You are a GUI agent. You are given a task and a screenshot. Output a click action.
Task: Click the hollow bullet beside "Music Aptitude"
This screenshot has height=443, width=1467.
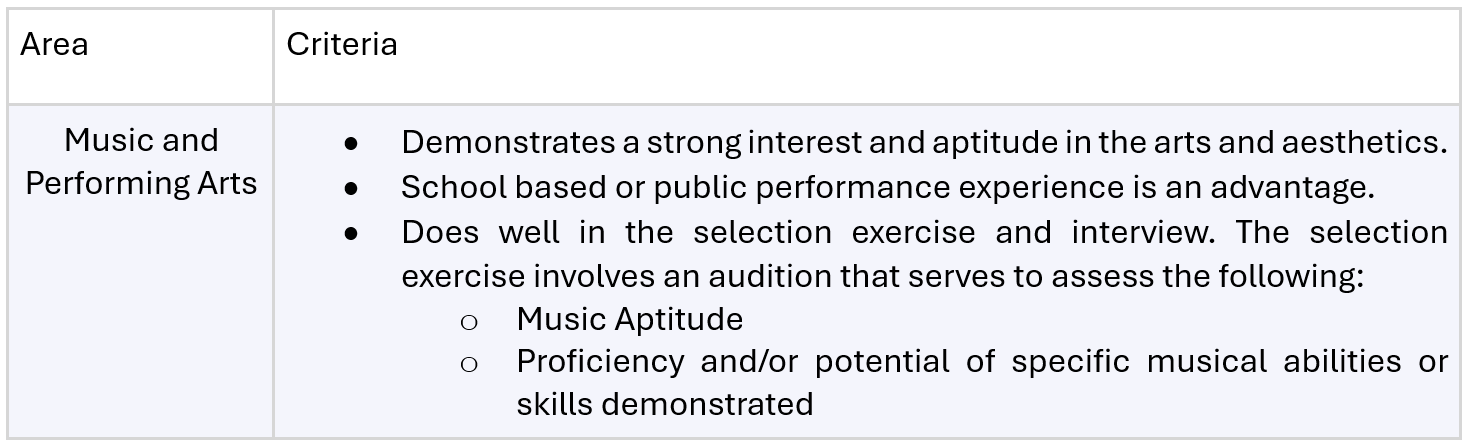(468, 320)
